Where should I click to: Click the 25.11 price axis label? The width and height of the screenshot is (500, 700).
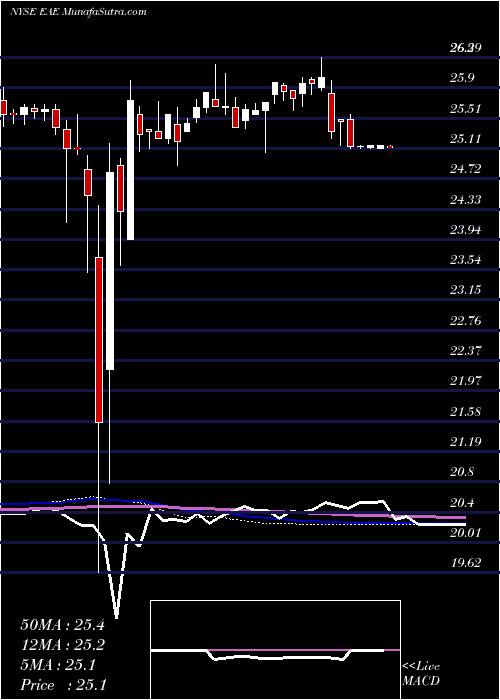pos(465,138)
